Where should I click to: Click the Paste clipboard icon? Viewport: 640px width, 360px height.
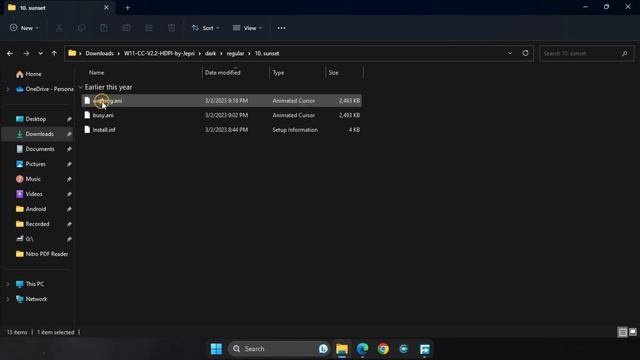pyautogui.click(x=104, y=28)
